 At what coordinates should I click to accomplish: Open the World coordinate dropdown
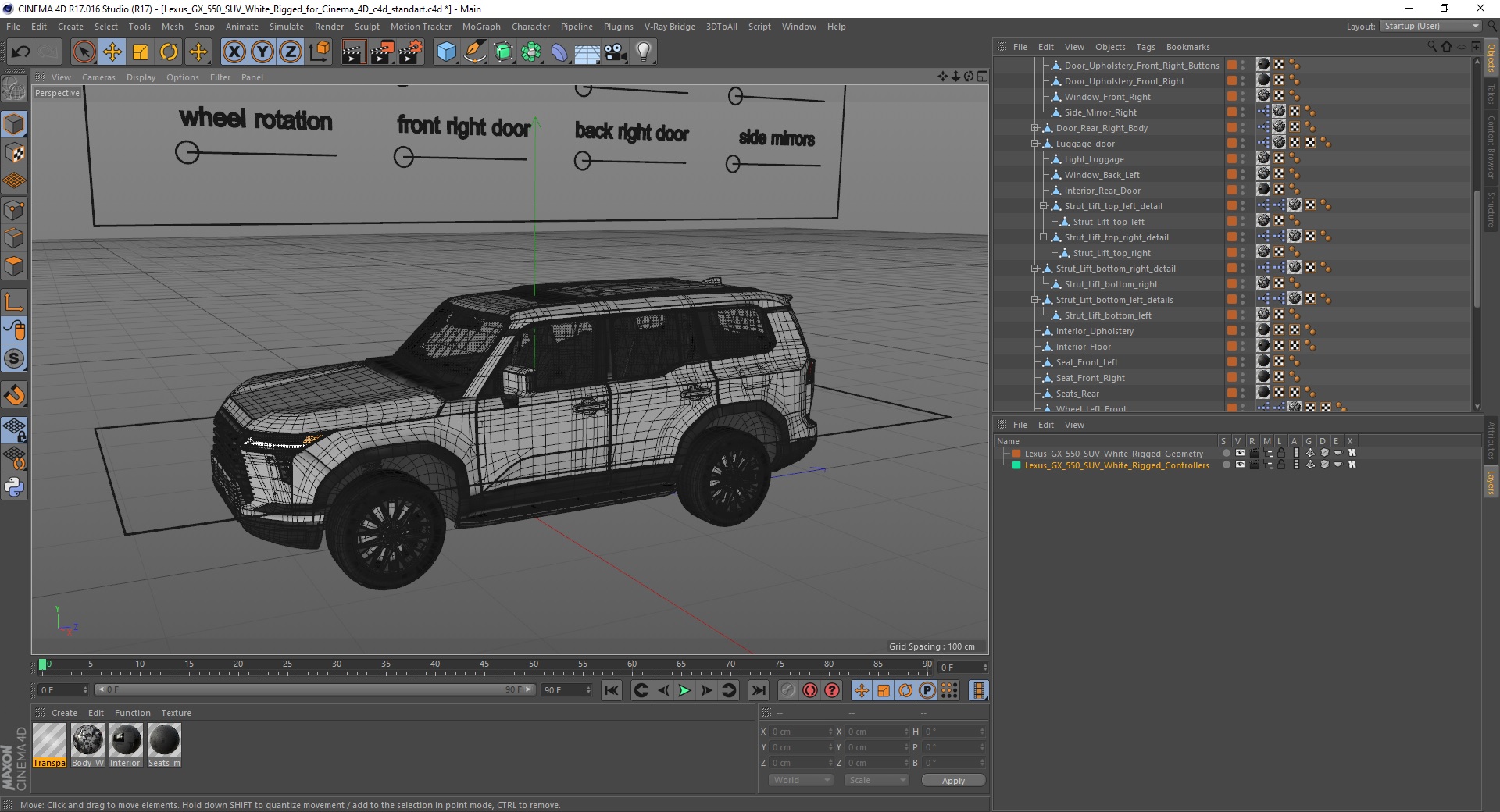point(801,780)
